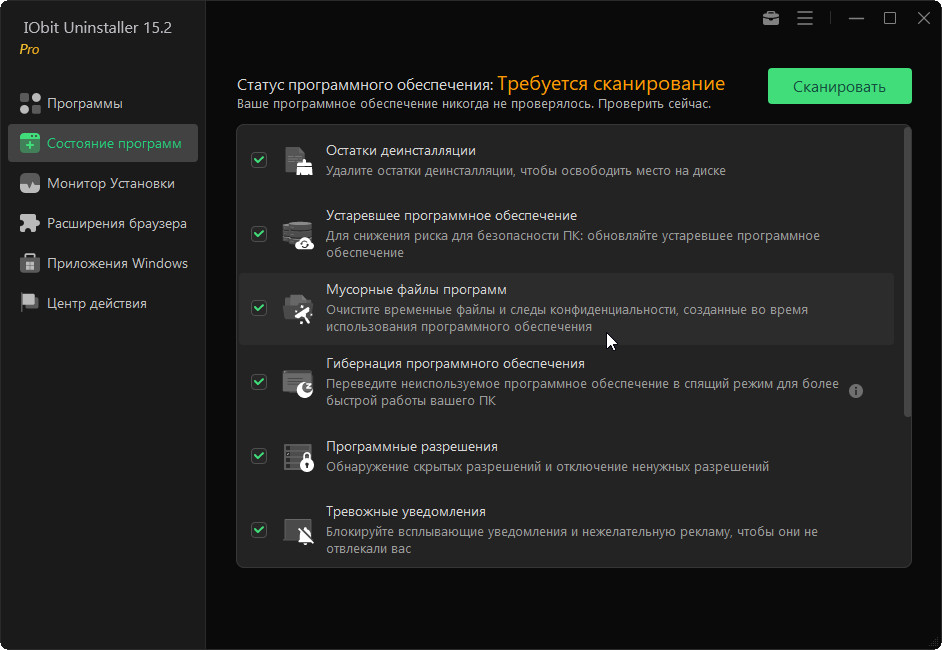
Task: Select the Центр действия sidebar item
Action: [96, 303]
